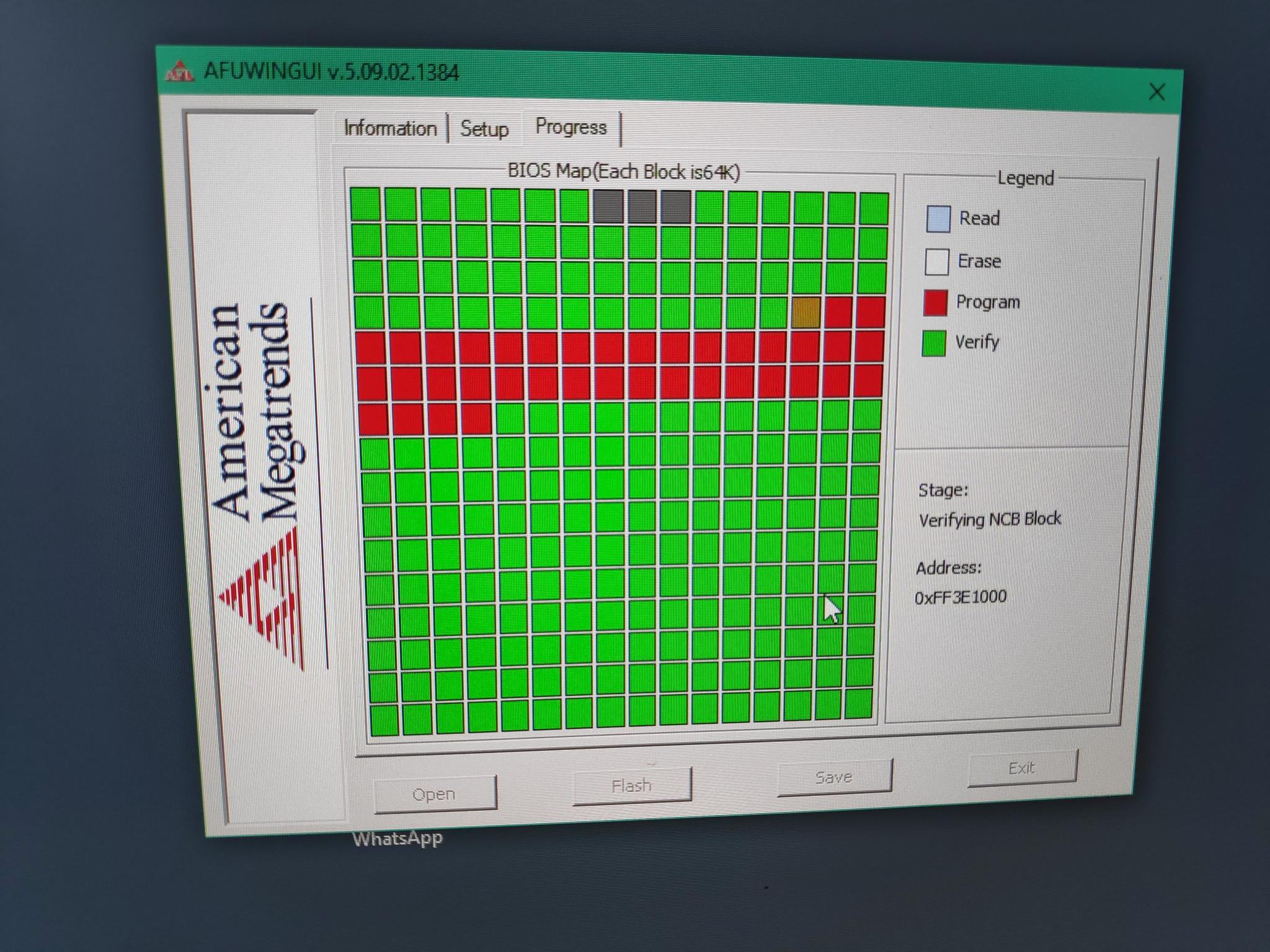Click the address value 0xFF3E1000

tap(961, 597)
